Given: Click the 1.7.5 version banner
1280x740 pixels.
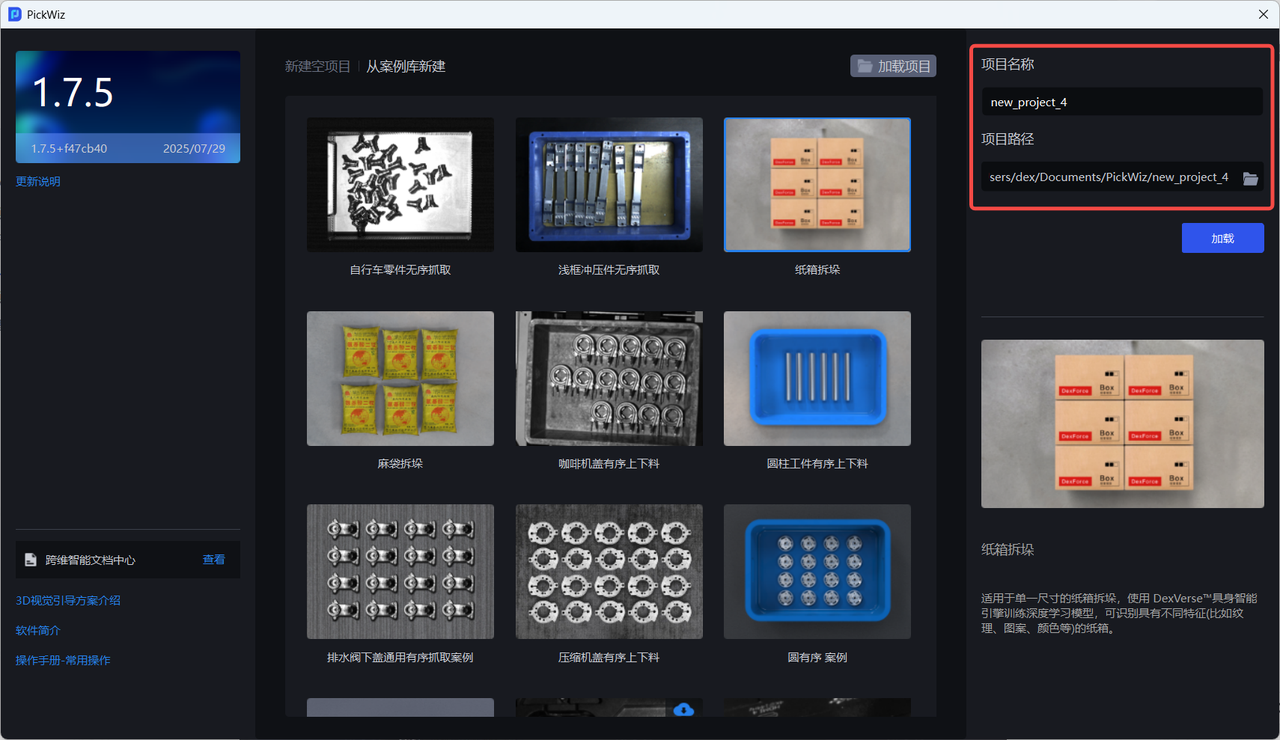Looking at the screenshot, I should point(128,106).
